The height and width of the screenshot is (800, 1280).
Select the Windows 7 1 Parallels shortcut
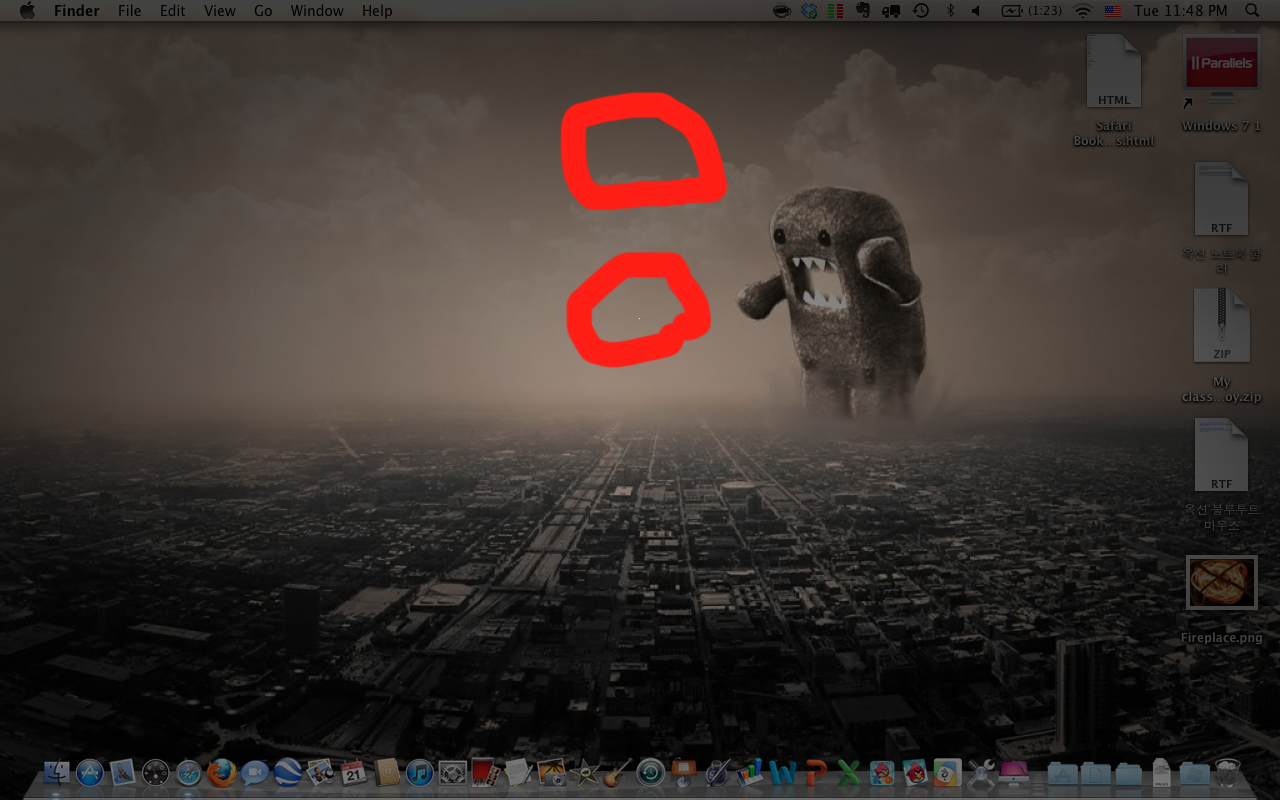point(1221,84)
